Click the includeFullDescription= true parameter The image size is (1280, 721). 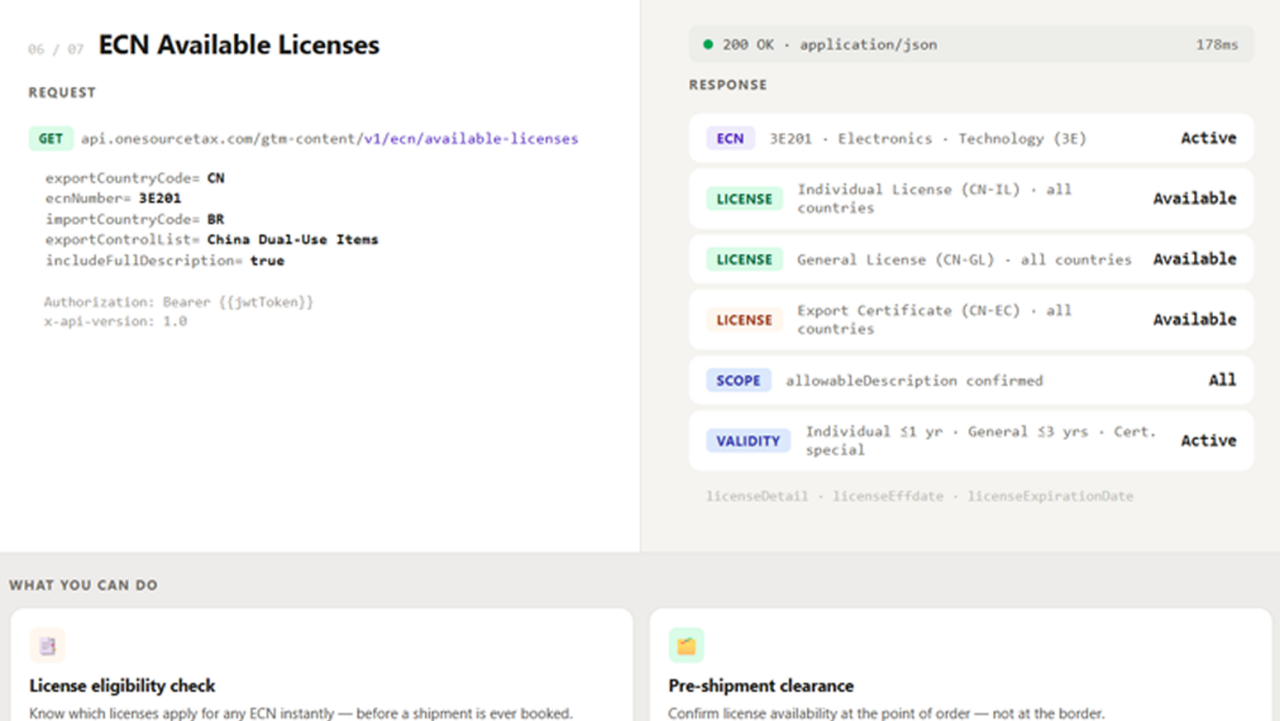click(x=165, y=260)
